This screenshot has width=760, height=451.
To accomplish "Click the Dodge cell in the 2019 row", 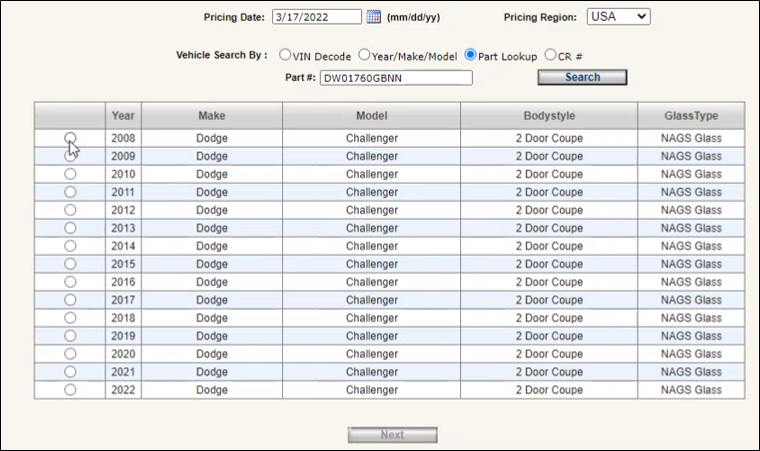I will [212, 336].
